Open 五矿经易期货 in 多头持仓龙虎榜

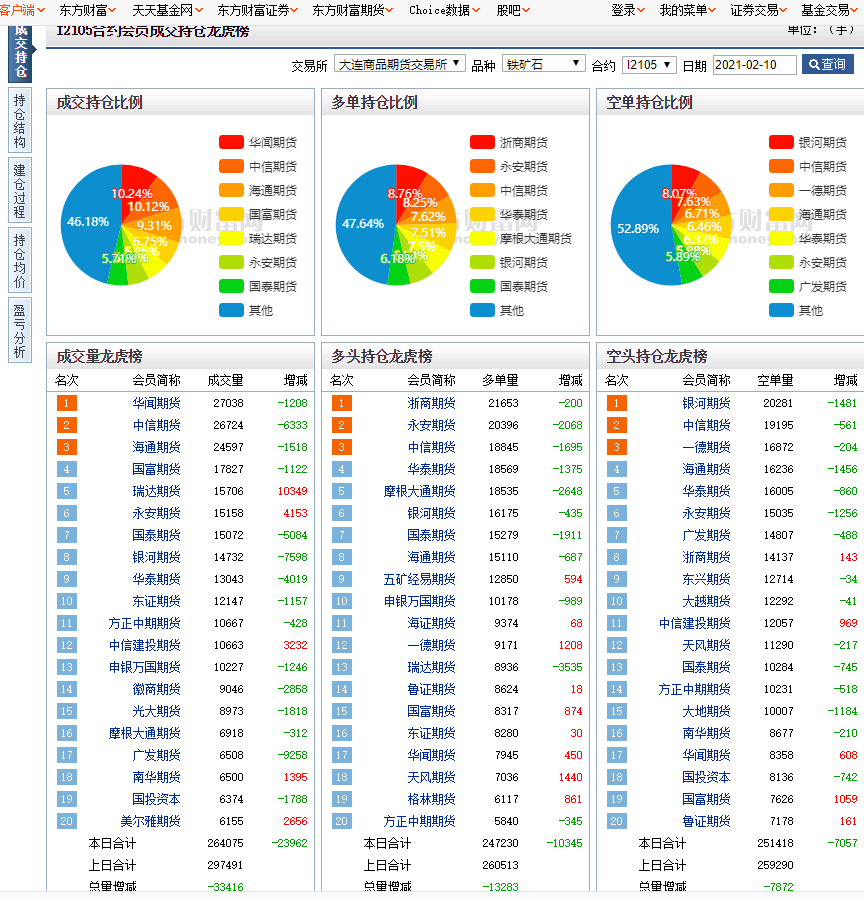point(419,579)
